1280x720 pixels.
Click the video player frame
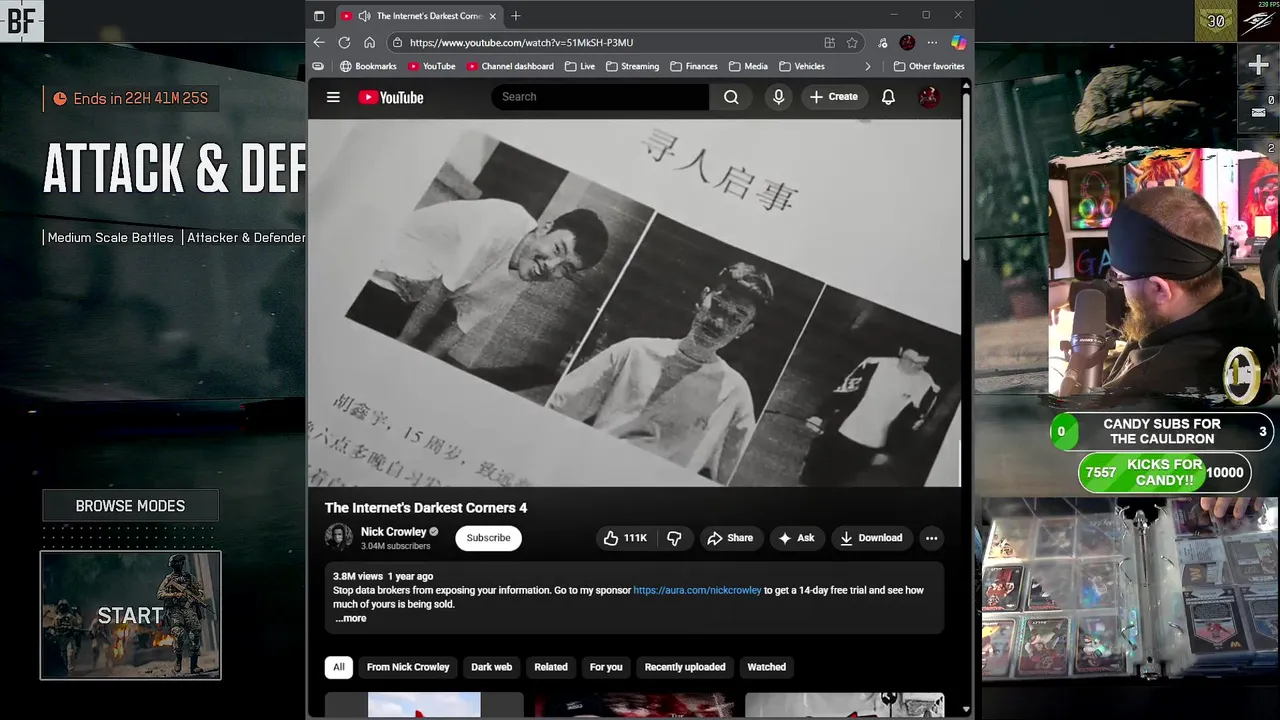[x=634, y=303]
